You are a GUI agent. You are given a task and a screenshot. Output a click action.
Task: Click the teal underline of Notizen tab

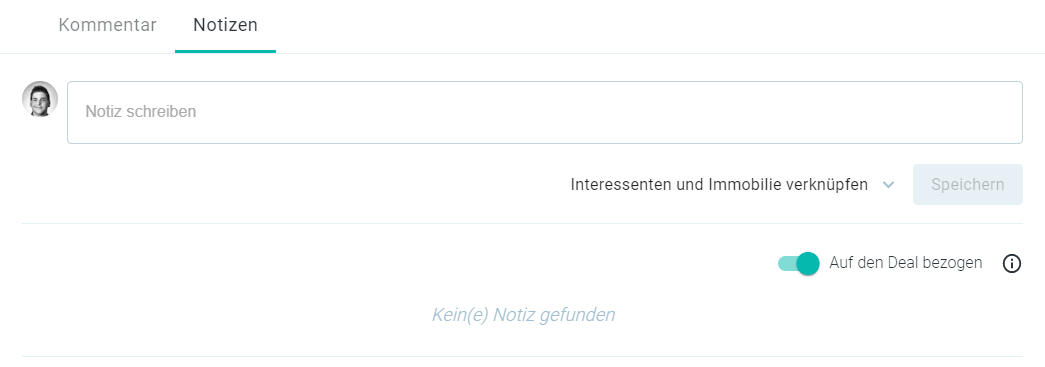coord(225,51)
